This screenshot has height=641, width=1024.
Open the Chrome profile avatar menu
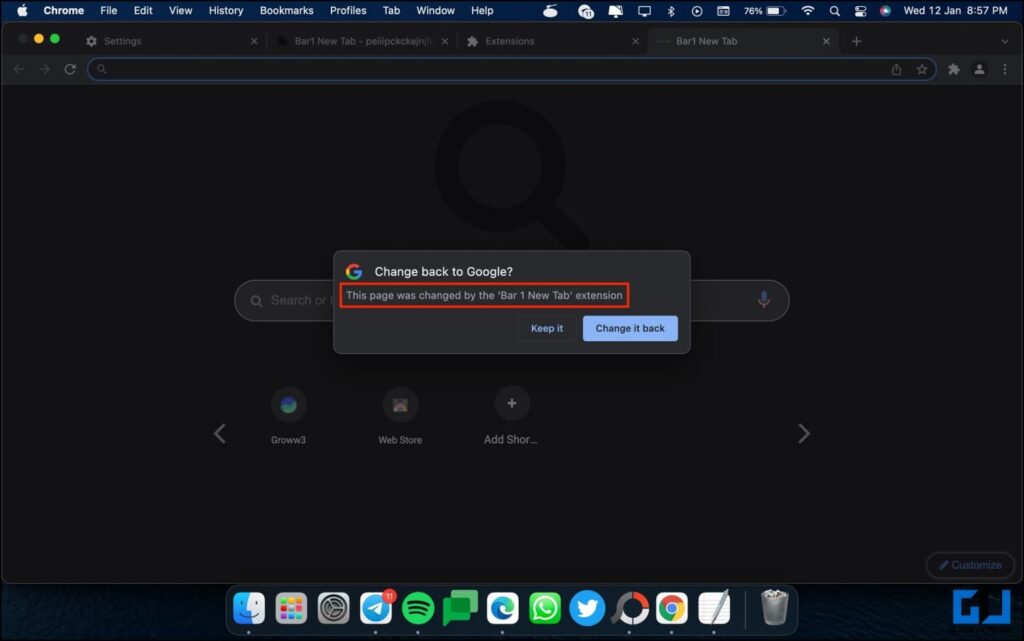tap(979, 69)
